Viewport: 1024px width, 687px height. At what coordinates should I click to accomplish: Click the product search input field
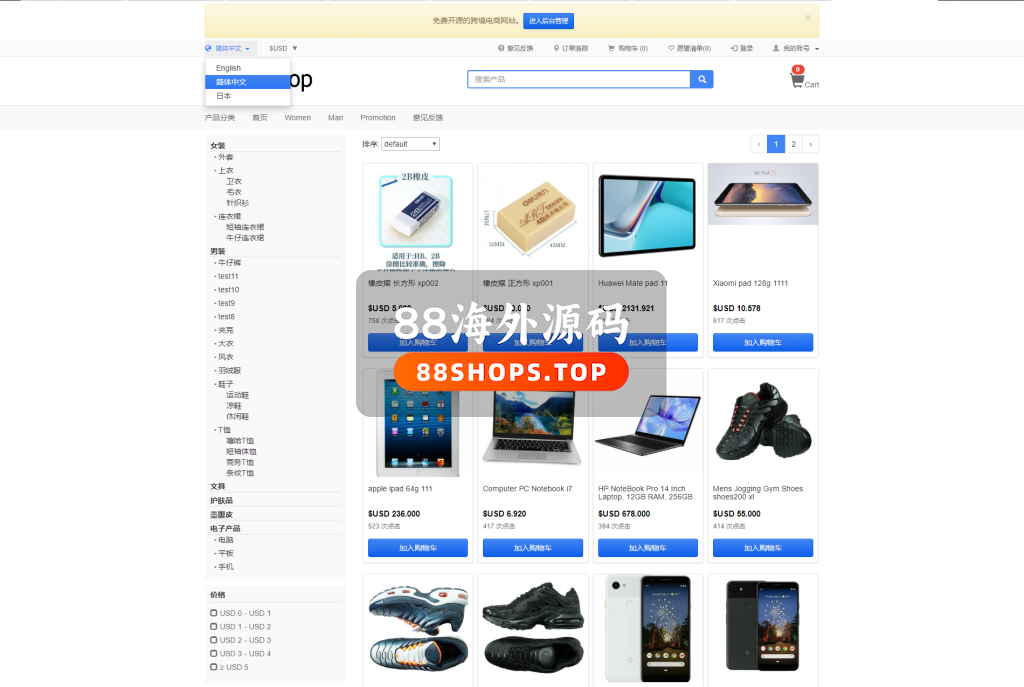point(579,79)
